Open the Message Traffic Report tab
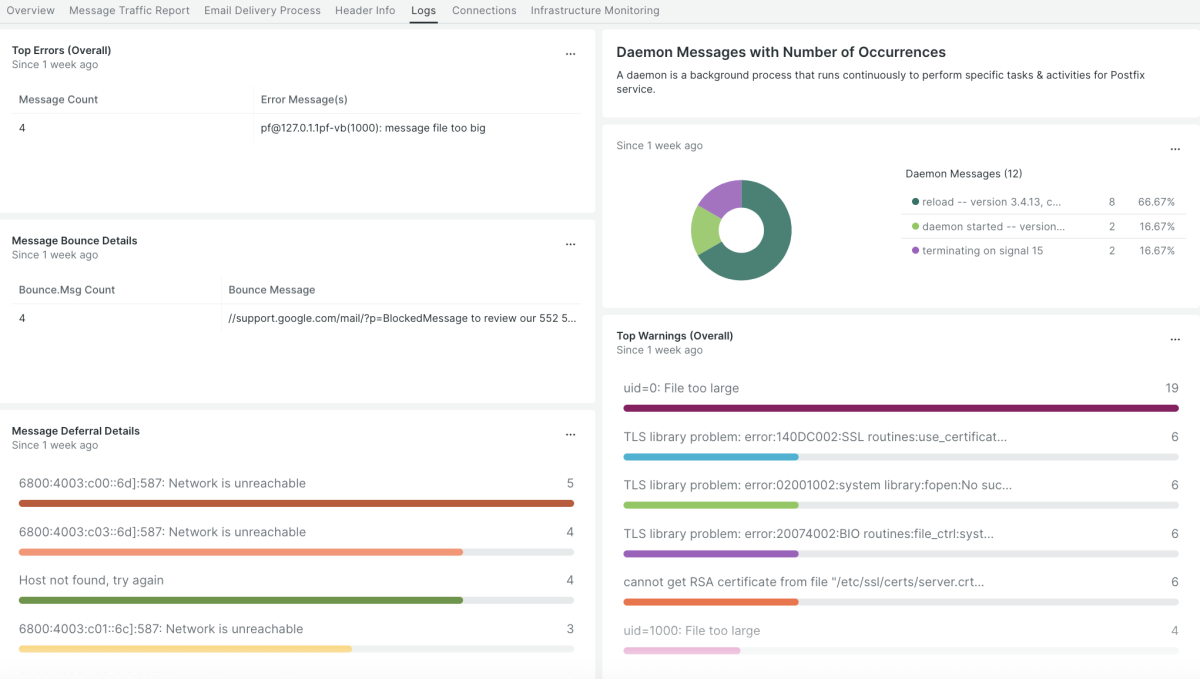 (x=129, y=11)
